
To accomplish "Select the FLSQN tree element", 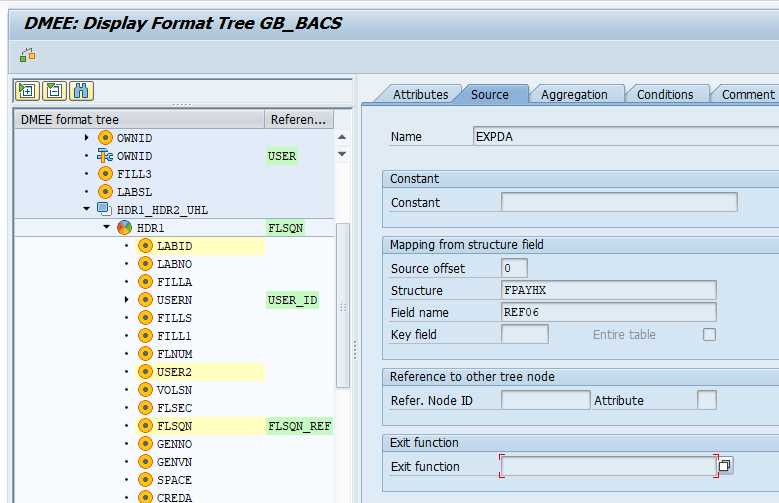I will click(174, 425).
